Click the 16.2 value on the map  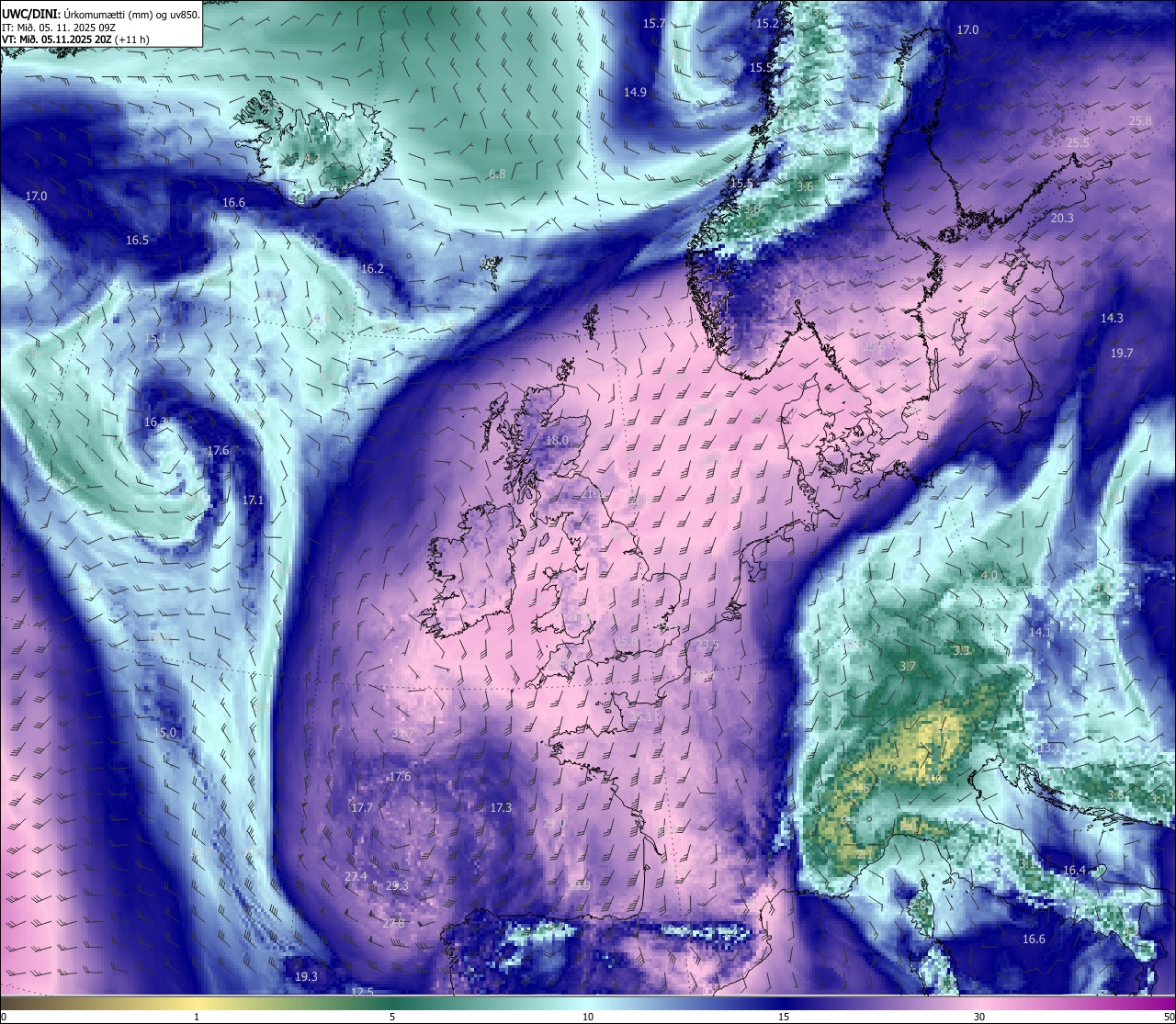pos(372,269)
